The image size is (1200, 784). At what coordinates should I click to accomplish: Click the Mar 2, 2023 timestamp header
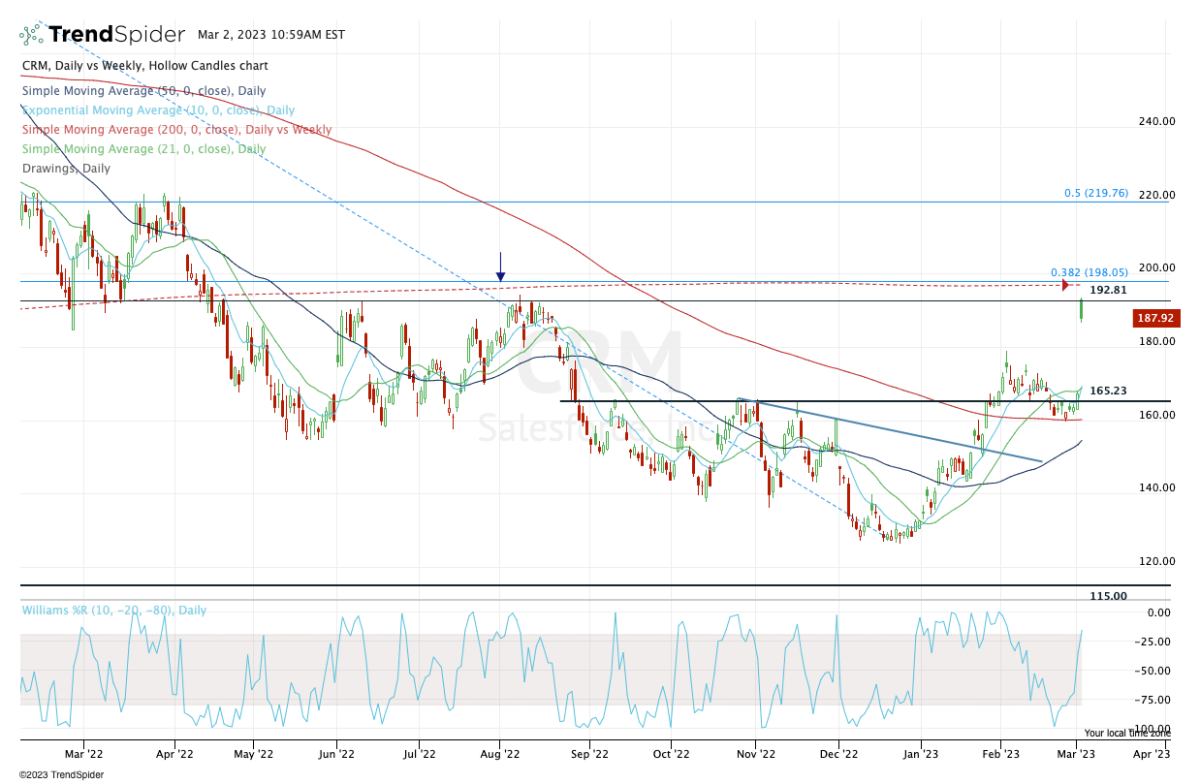[x=272, y=34]
